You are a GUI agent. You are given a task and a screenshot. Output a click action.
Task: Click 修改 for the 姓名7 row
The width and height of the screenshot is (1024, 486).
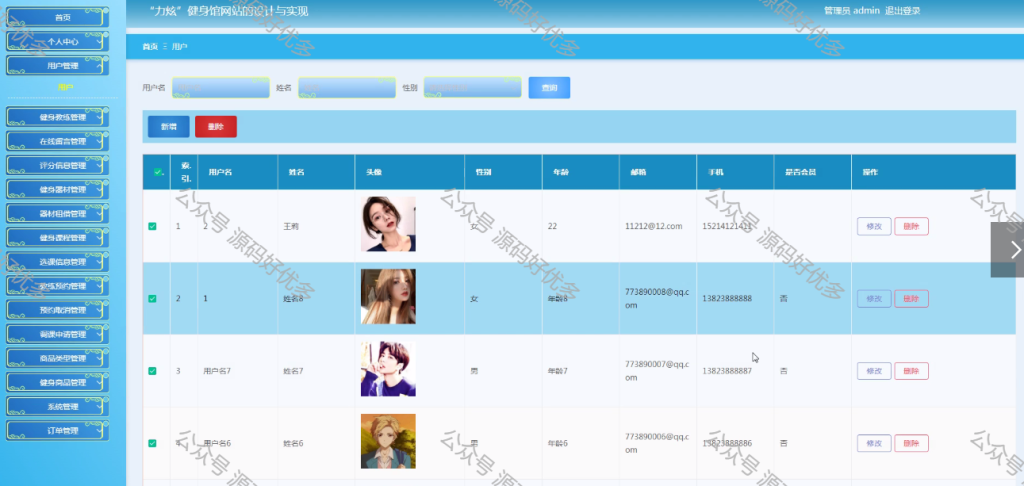874,371
